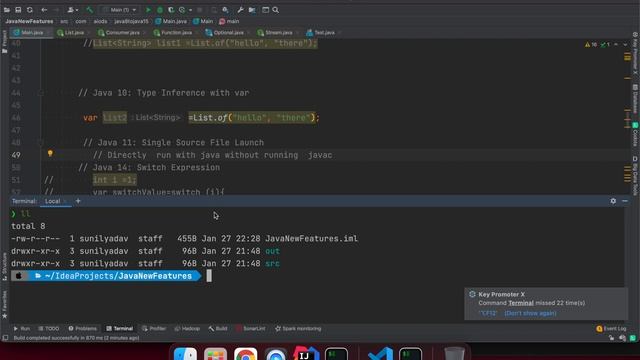640x360 pixels.
Task: Open the user/profile dropdown in toolbar
Action: pos(72,10)
